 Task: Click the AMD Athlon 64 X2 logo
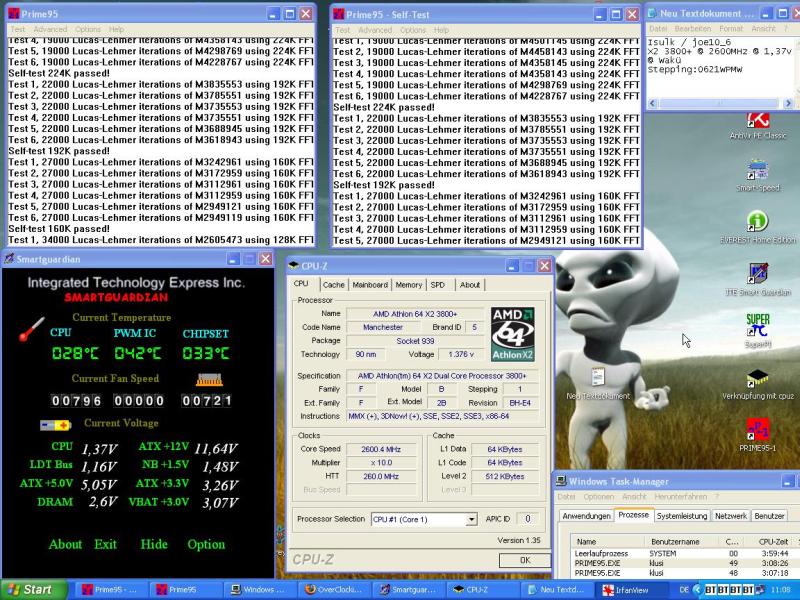[513, 334]
